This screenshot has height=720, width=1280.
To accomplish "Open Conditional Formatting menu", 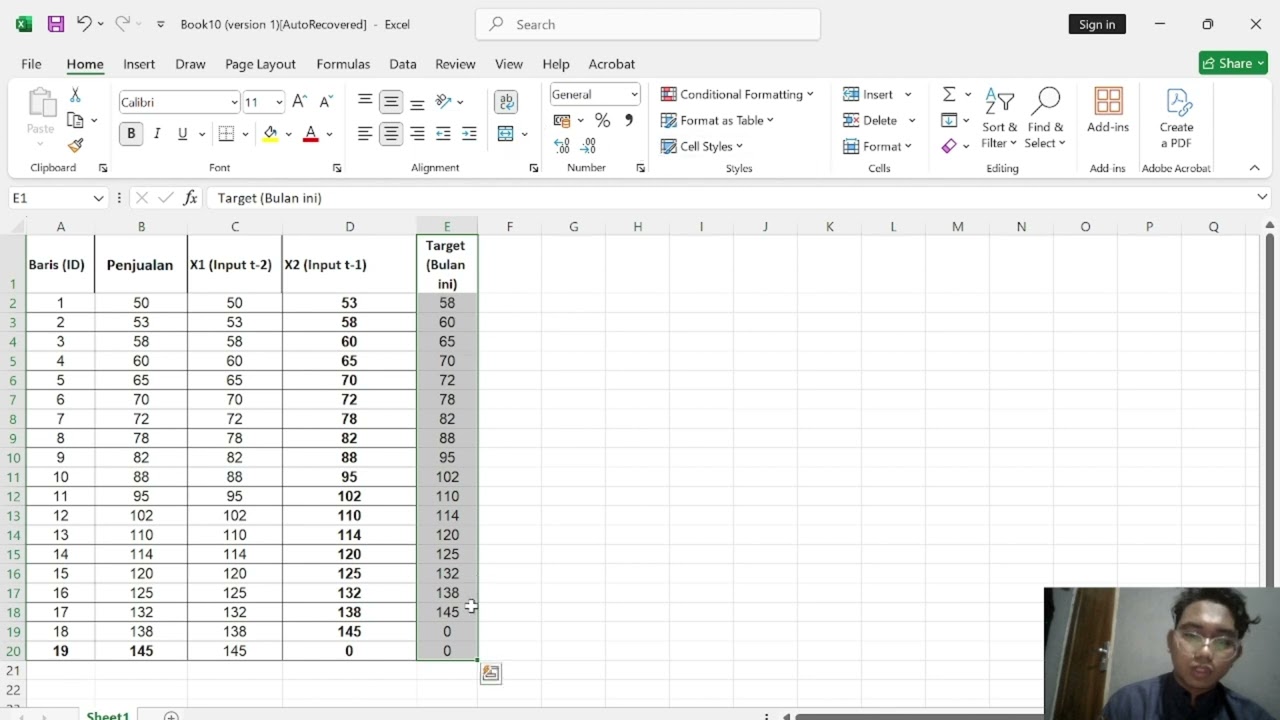I will (737, 94).
